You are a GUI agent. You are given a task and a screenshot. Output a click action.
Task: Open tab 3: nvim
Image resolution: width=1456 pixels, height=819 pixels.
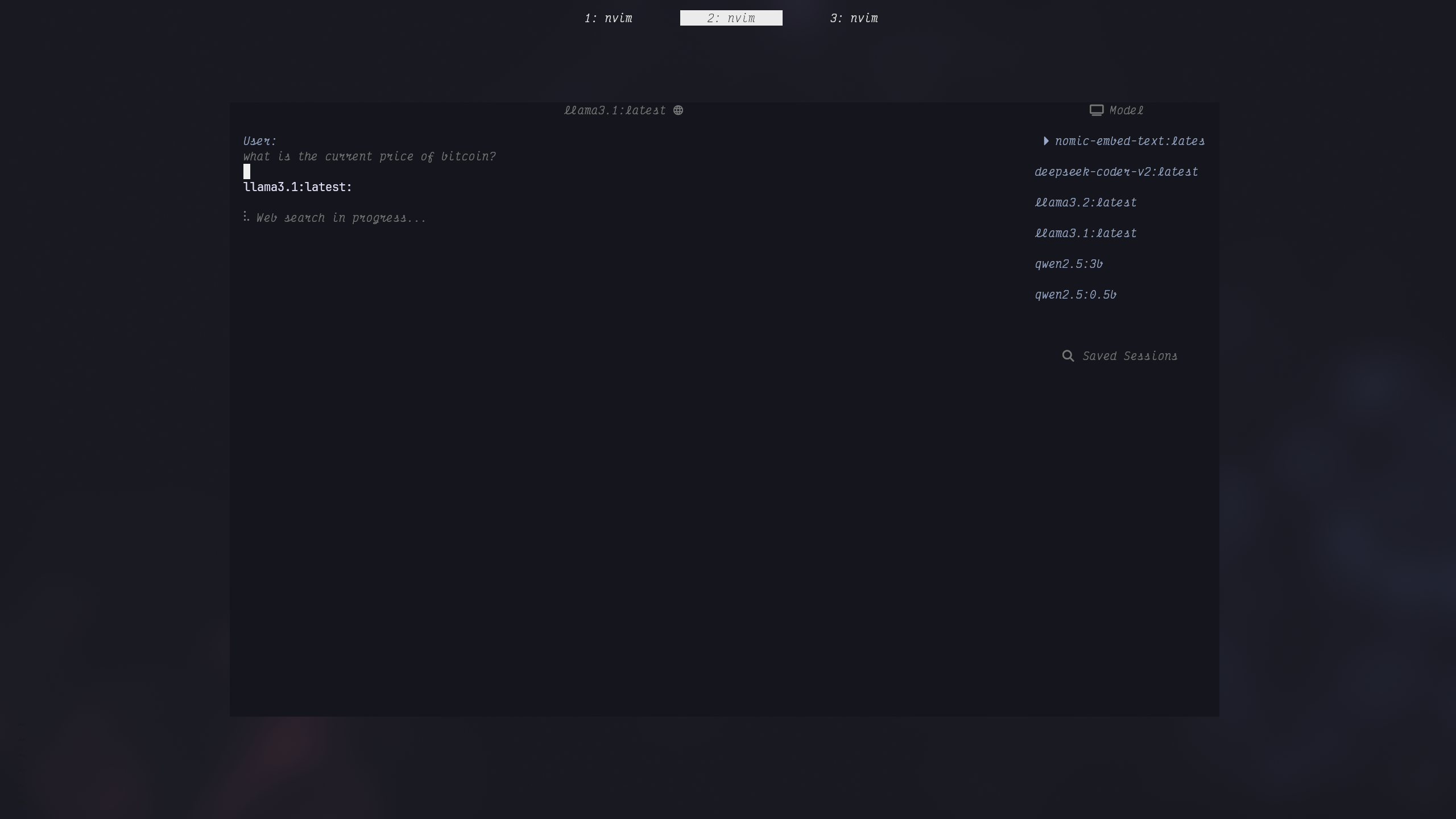(854, 18)
